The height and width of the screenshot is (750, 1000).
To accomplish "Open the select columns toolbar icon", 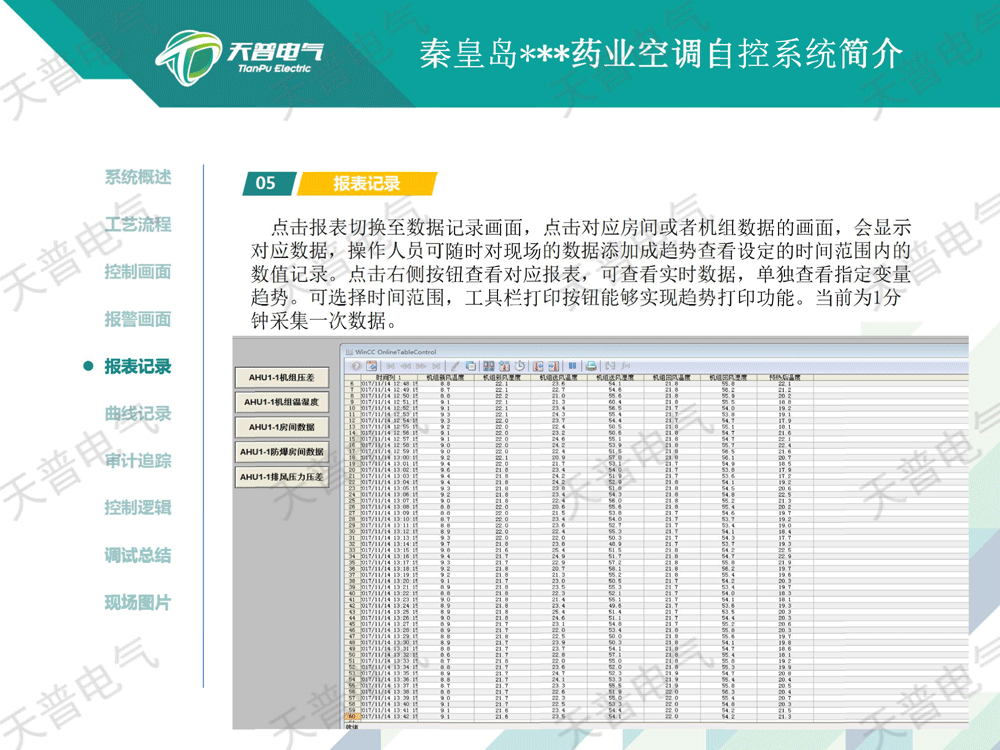I will (504, 366).
